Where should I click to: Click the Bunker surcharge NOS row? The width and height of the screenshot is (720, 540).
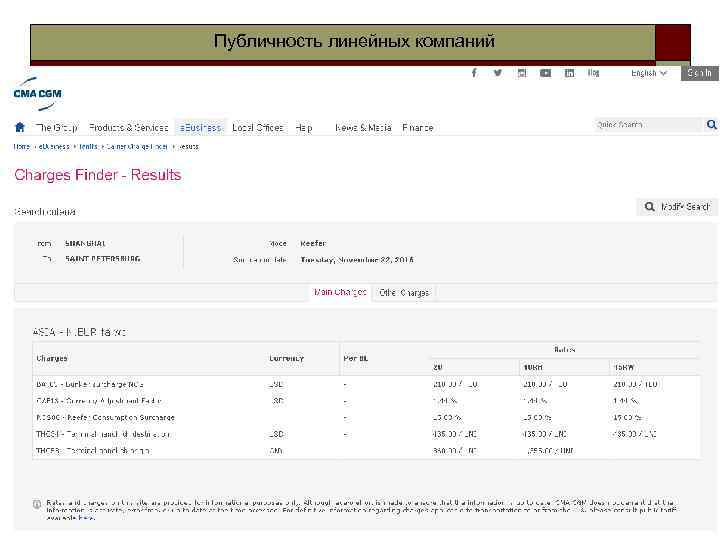point(366,384)
